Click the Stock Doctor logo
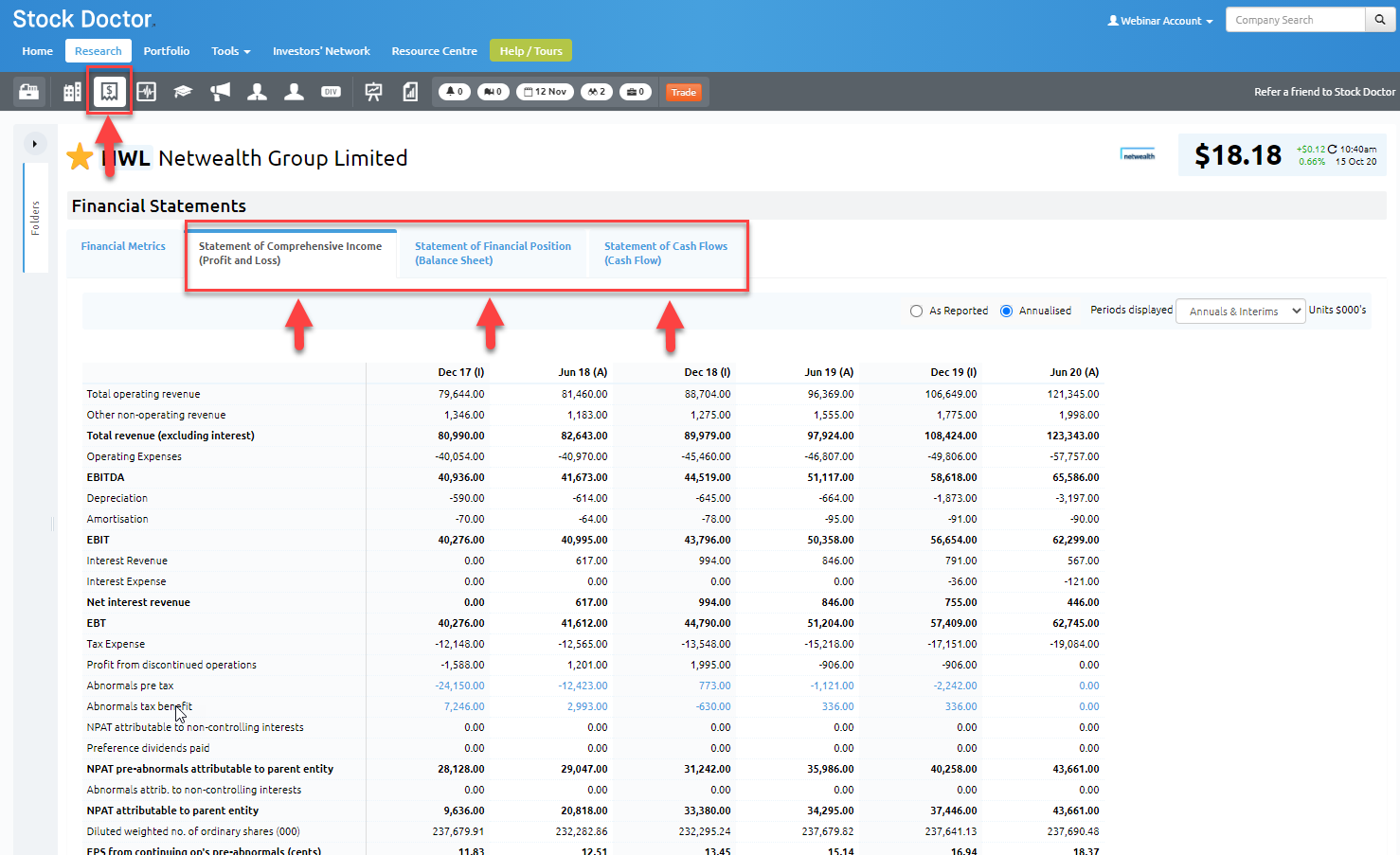The height and width of the screenshot is (855, 1400). pyautogui.click(x=82, y=19)
